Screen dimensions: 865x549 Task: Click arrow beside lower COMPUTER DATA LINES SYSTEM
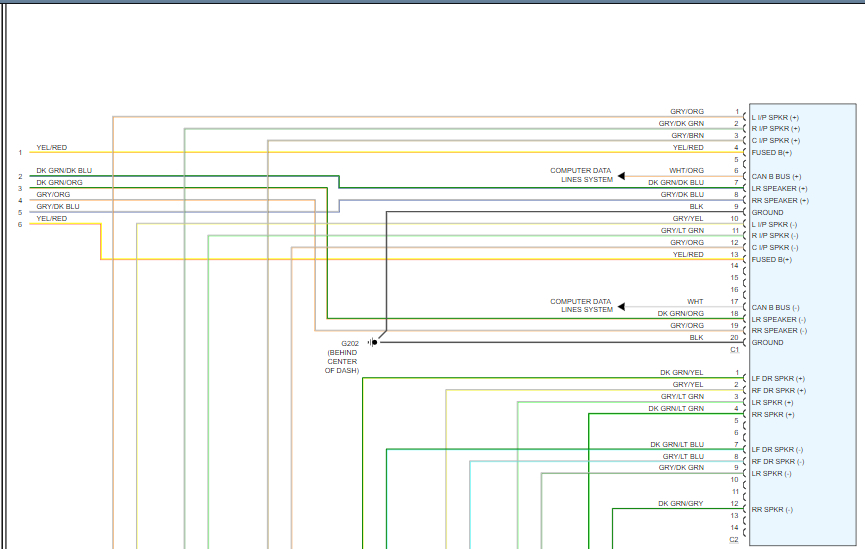point(621,307)
